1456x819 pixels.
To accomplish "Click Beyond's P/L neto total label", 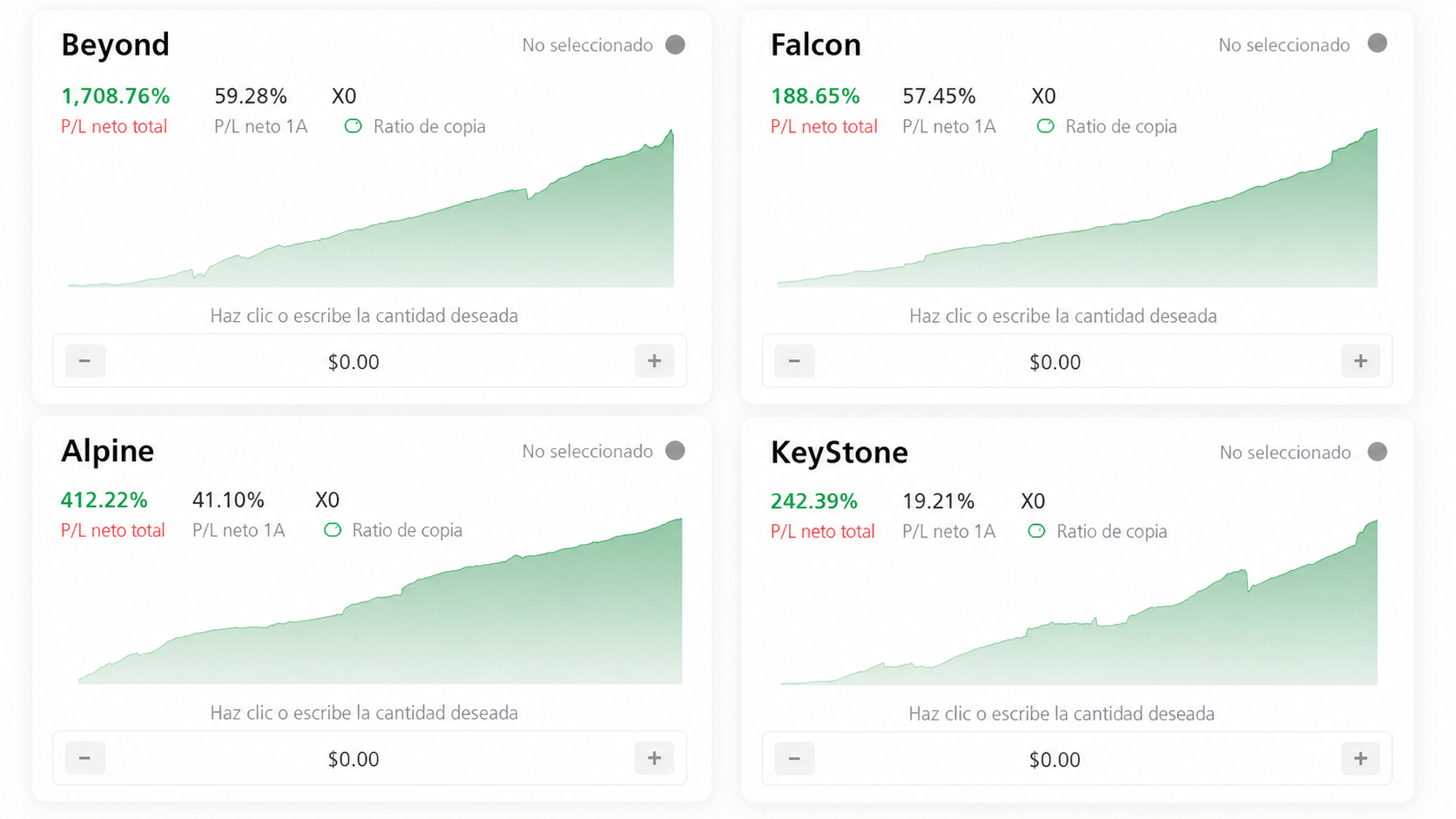I will (114, 126).
